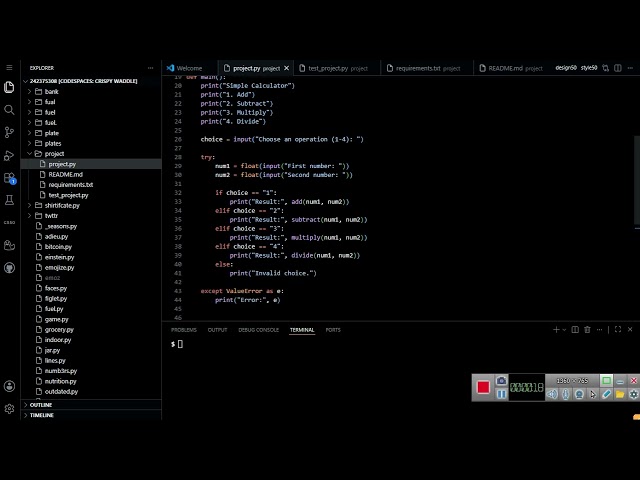Expand the OUTLINE section

point(91,404)
